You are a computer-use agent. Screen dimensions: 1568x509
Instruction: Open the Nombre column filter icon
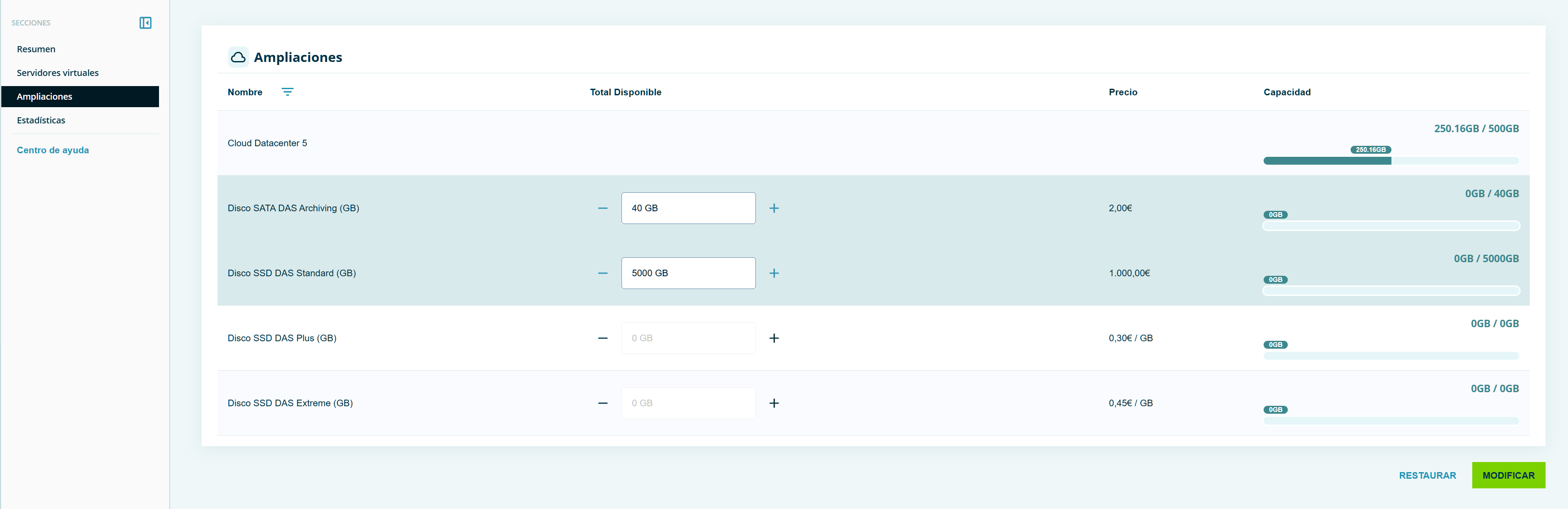point(287,92)
